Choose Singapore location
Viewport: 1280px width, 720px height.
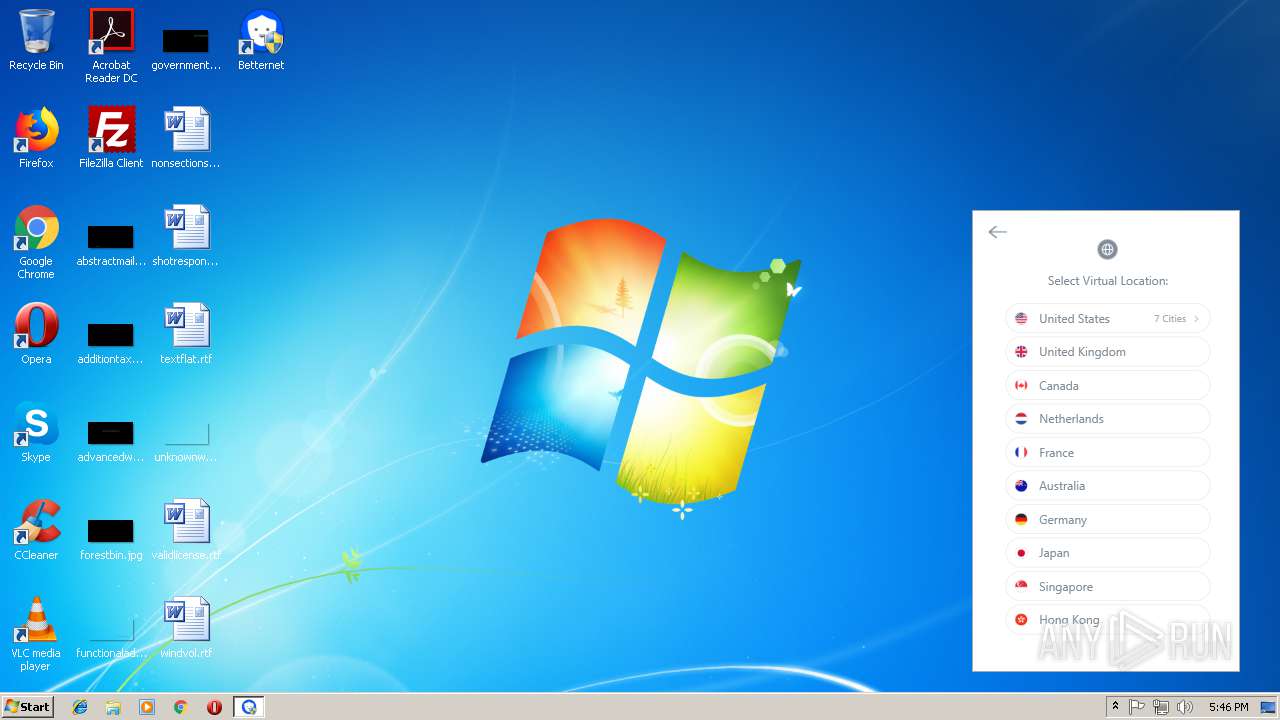tap(1108, 587)
